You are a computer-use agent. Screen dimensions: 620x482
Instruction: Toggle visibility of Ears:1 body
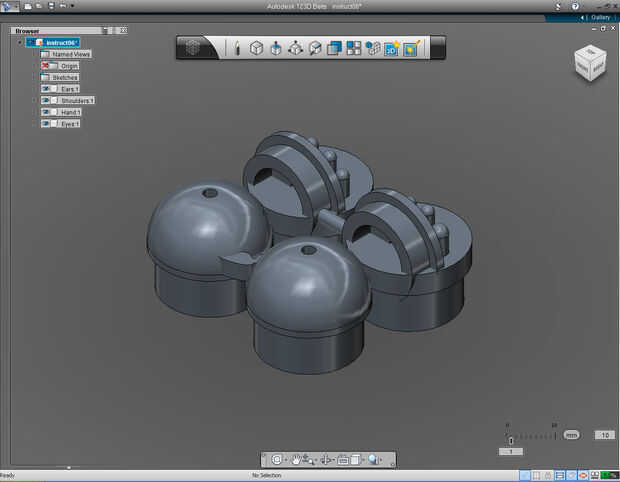tap(47, 89)
